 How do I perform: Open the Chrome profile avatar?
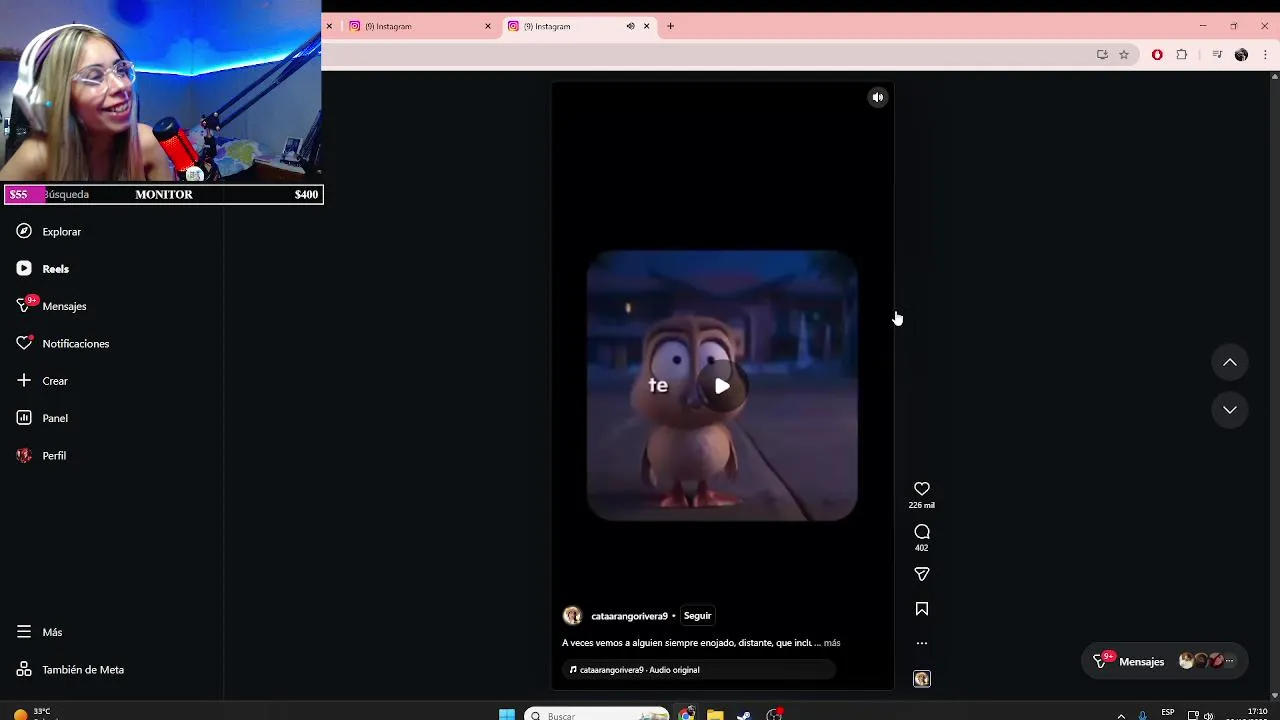(x=1241, y=55)
